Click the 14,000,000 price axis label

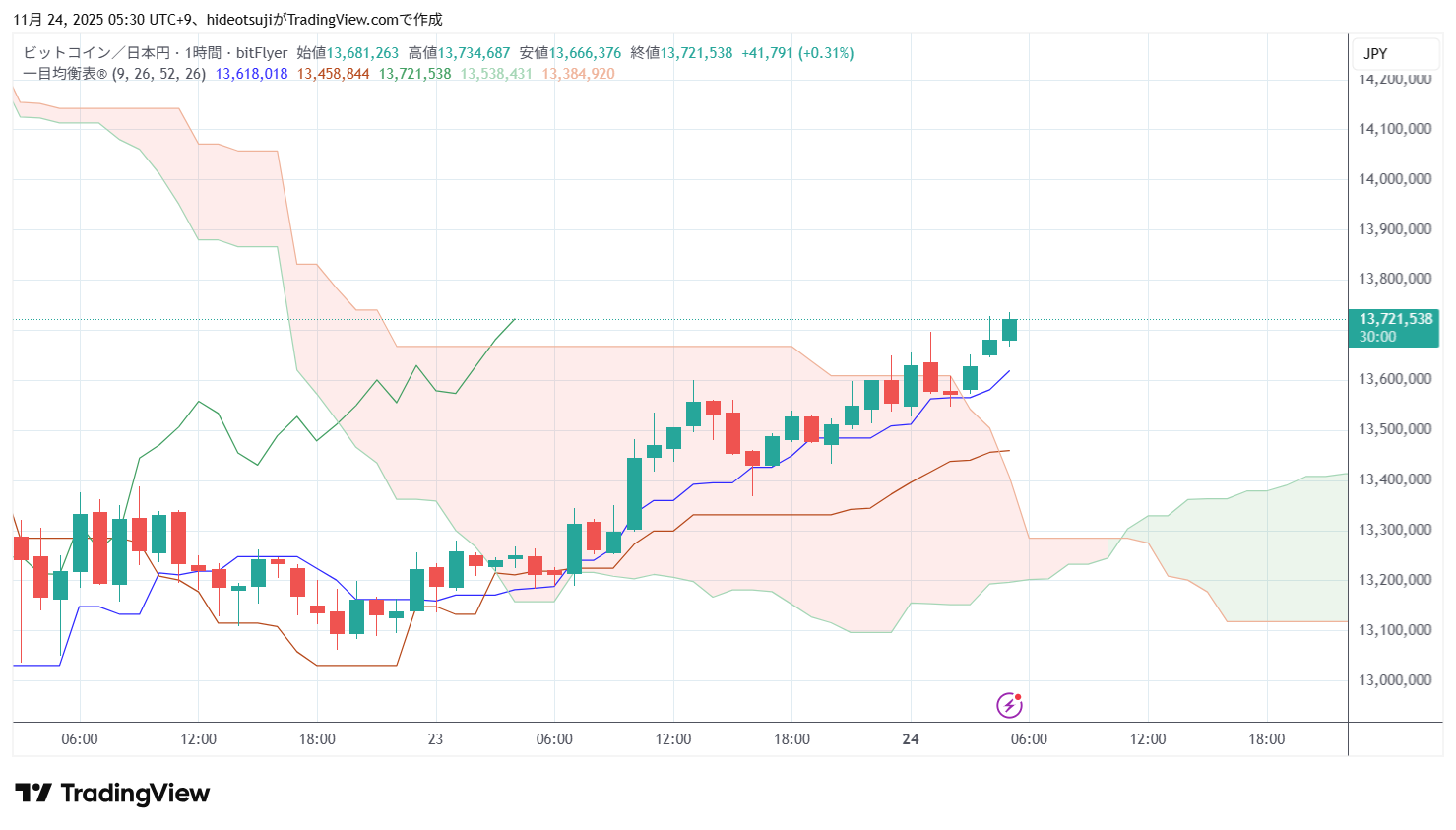(x=1395, y=179)
